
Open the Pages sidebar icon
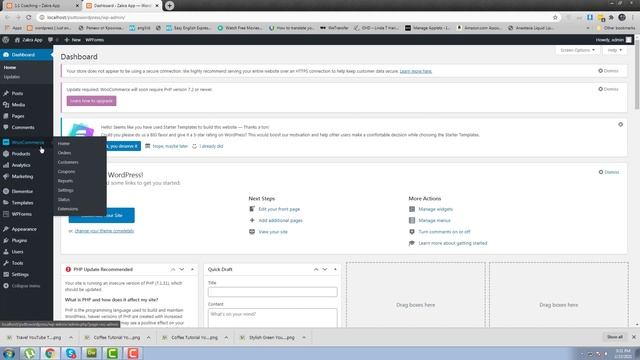(6, 116)
